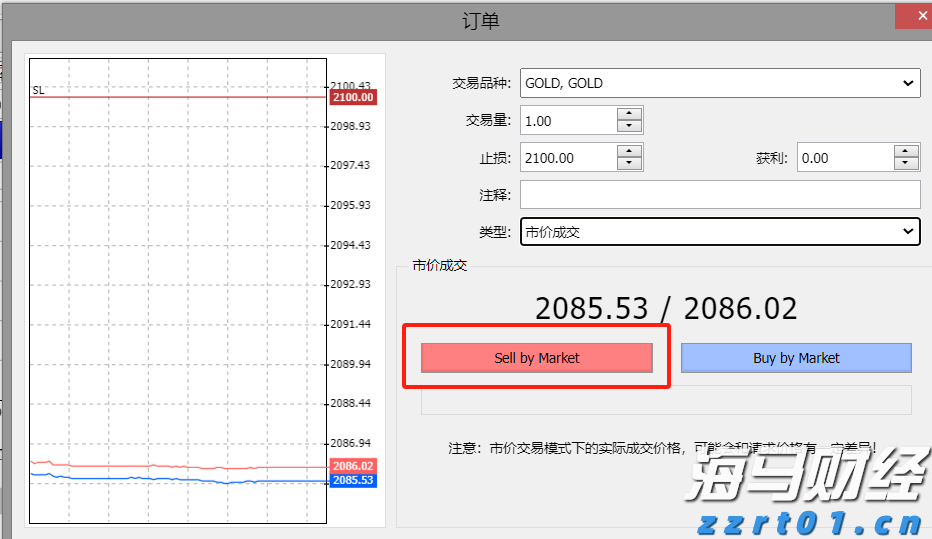
Task: Decrease 交易量 volume with down arrow
Action: (x=629, y=127)
